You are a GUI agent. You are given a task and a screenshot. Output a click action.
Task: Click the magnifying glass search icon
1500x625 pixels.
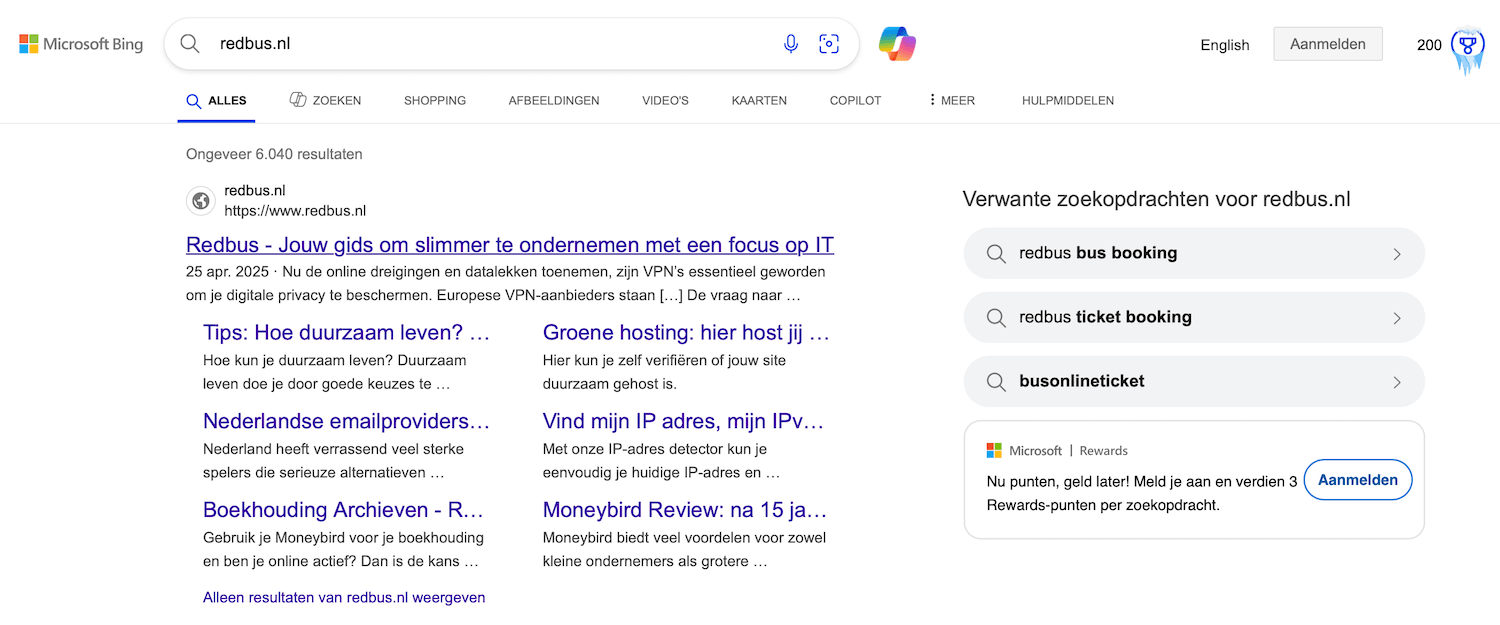[x=190, y=43]
